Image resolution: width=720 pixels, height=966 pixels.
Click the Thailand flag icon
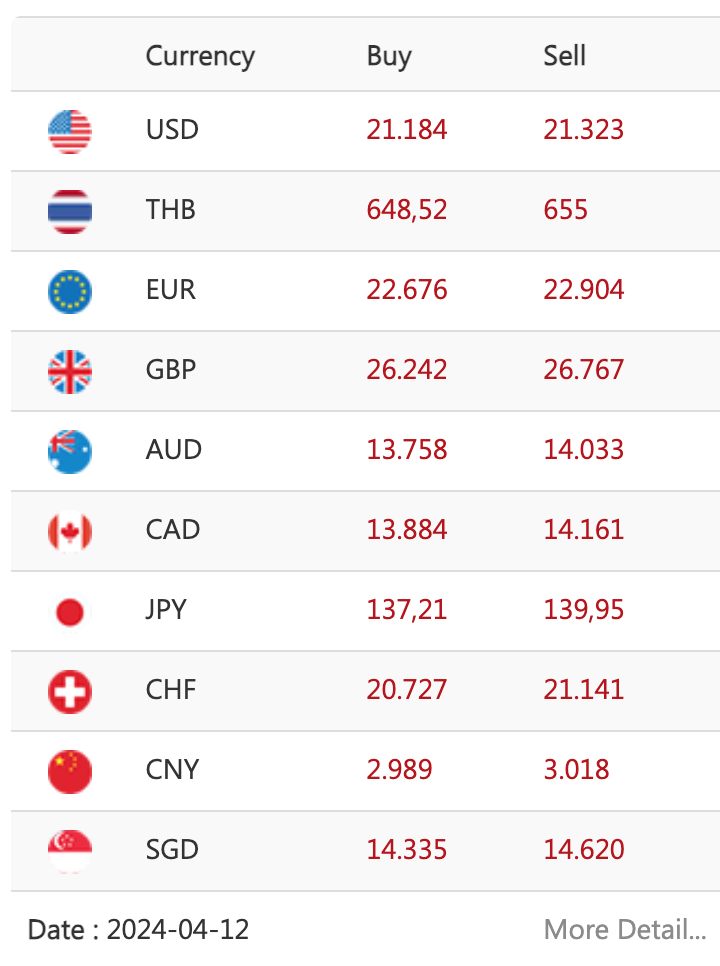tap(70, 211)
